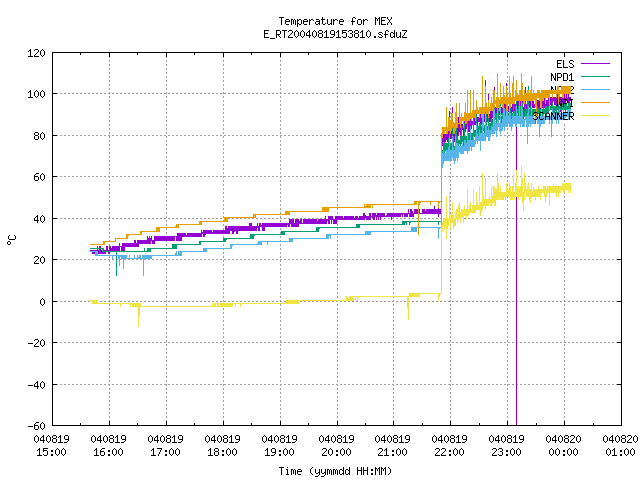Click the y-axis value 80
Viewport: 640px width, 480px height.
40,136
